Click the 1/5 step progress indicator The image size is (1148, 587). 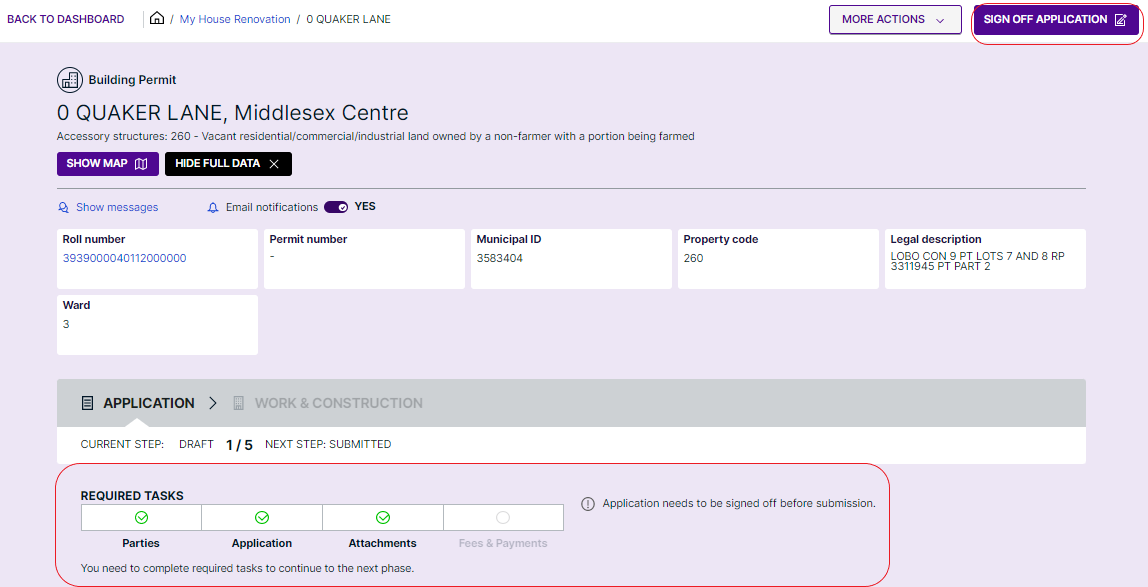point(239,444)
